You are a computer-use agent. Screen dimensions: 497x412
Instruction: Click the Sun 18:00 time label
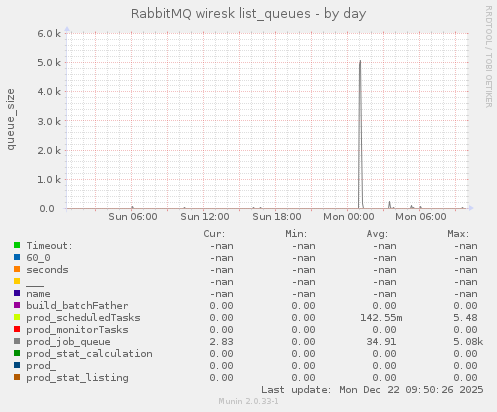277,217
